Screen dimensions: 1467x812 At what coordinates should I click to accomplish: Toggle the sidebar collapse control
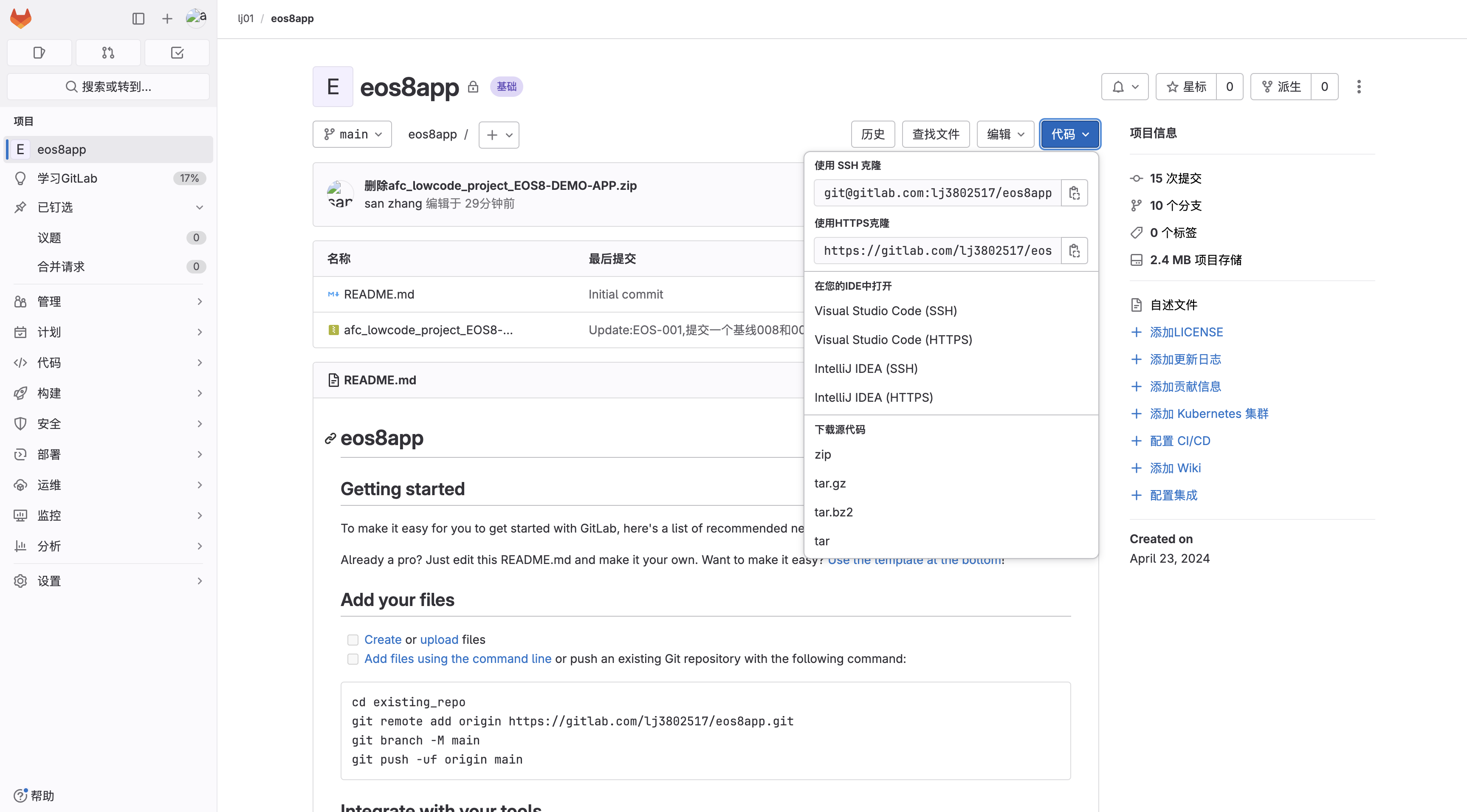[138, 18]
